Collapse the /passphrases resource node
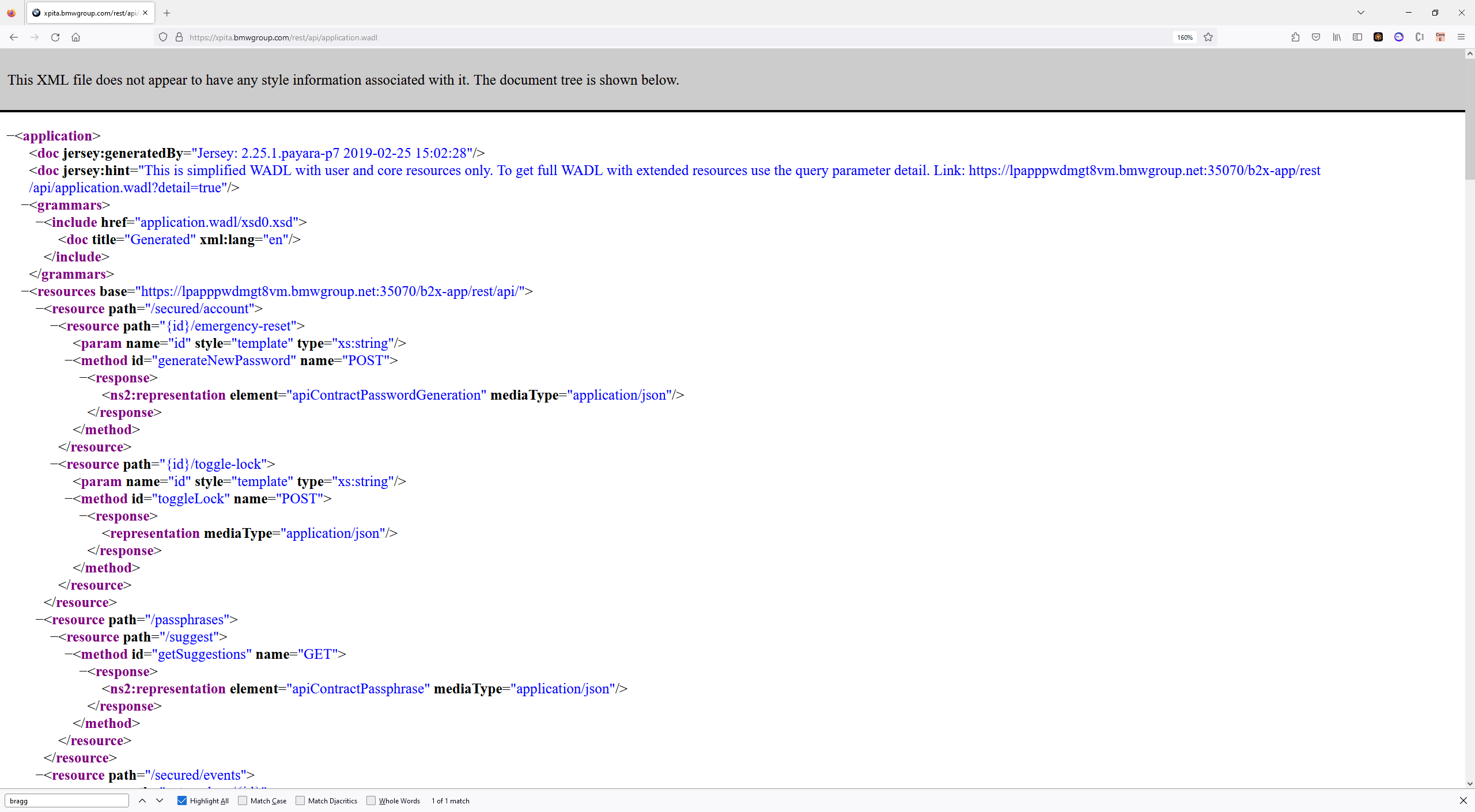Image resolution: width=1475 pixels, height=812 pixels. 39,620
